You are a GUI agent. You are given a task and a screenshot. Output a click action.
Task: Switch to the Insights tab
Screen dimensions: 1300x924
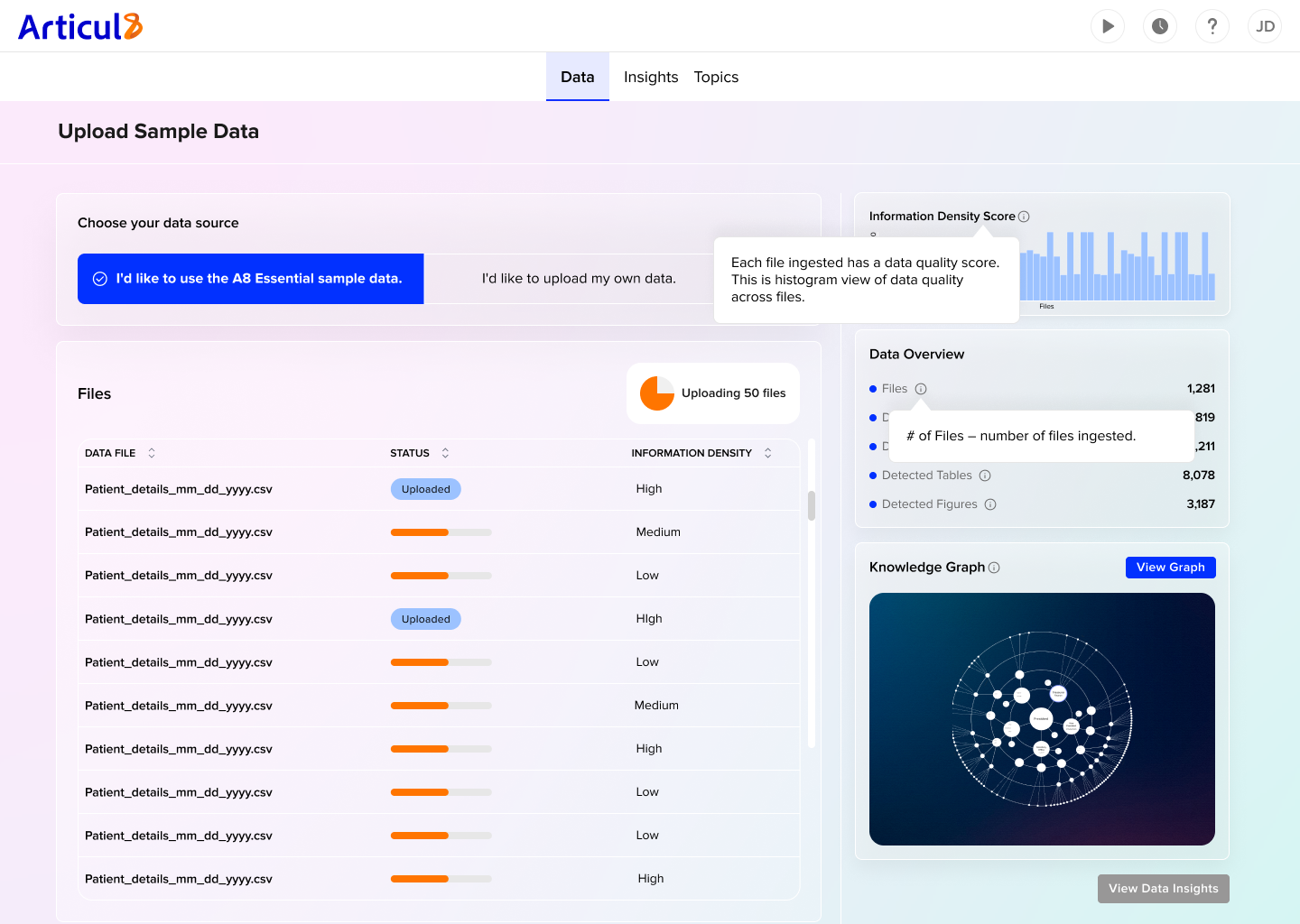[651, 77]
